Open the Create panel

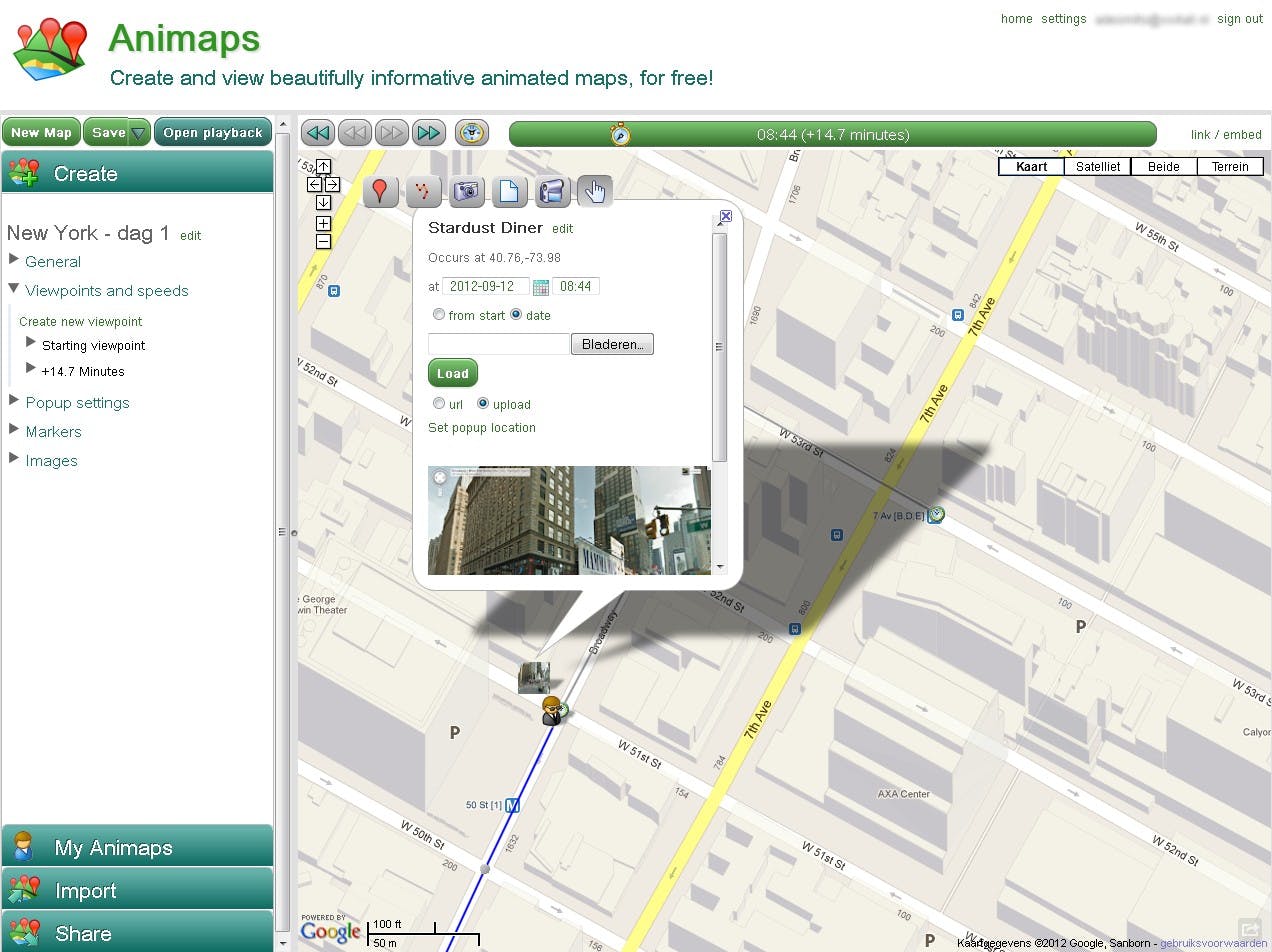point(137,173)
